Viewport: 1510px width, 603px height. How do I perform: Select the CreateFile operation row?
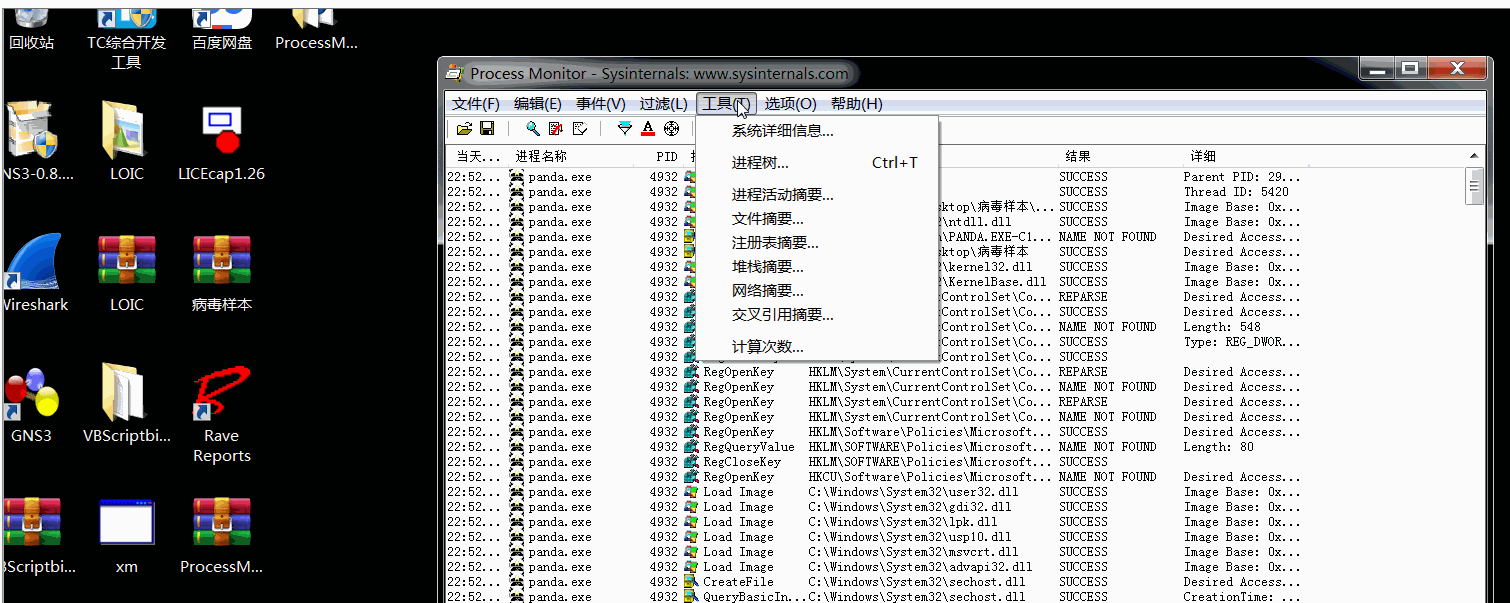pos(874,582)
